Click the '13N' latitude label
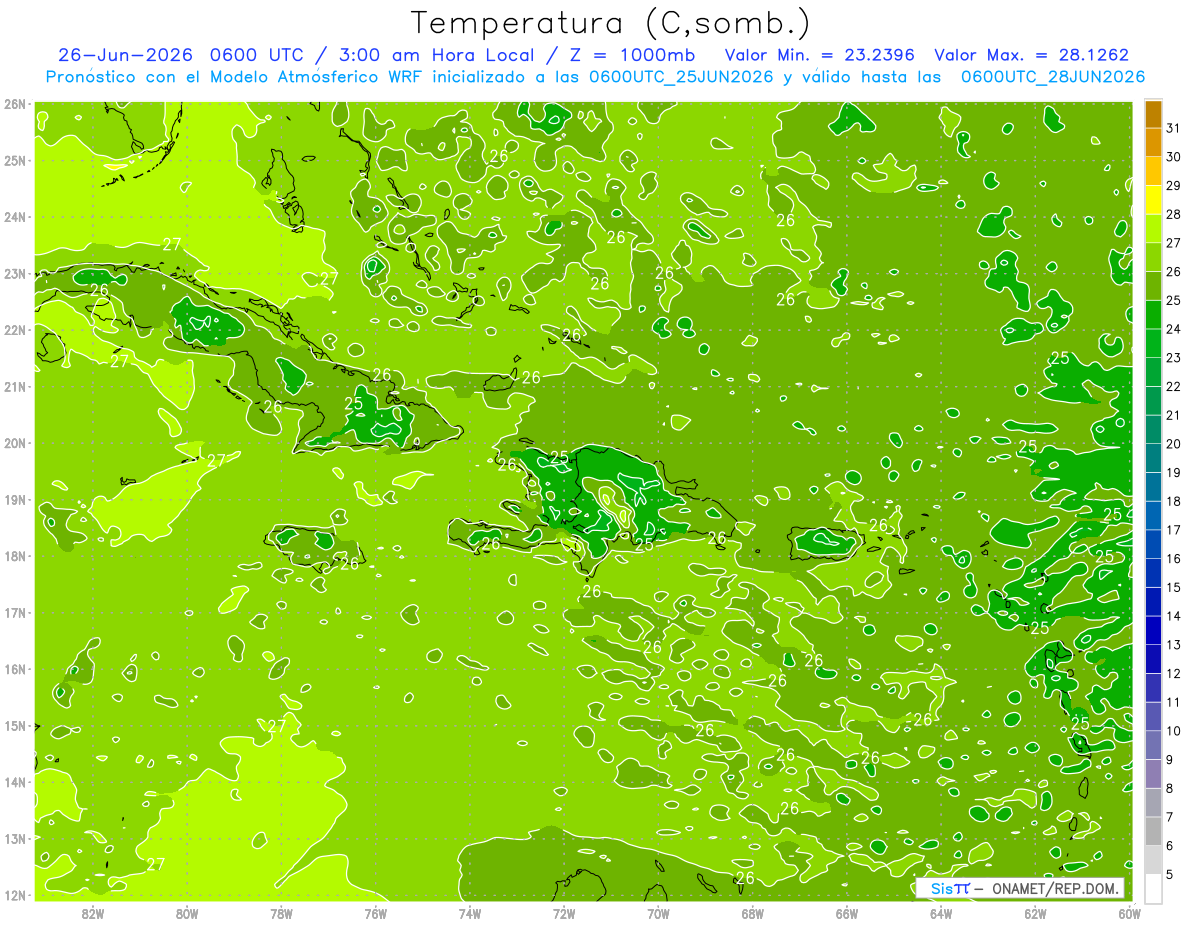The image size is (1200, 927). point(14,838)
